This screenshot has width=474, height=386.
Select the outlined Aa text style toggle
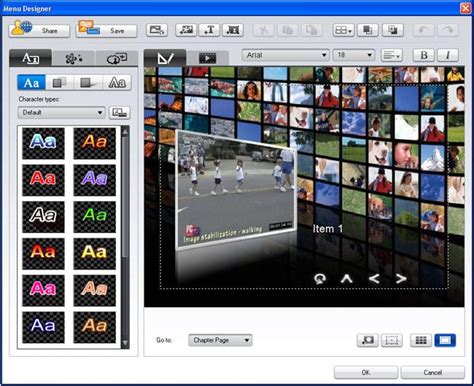tap(117, 82)
